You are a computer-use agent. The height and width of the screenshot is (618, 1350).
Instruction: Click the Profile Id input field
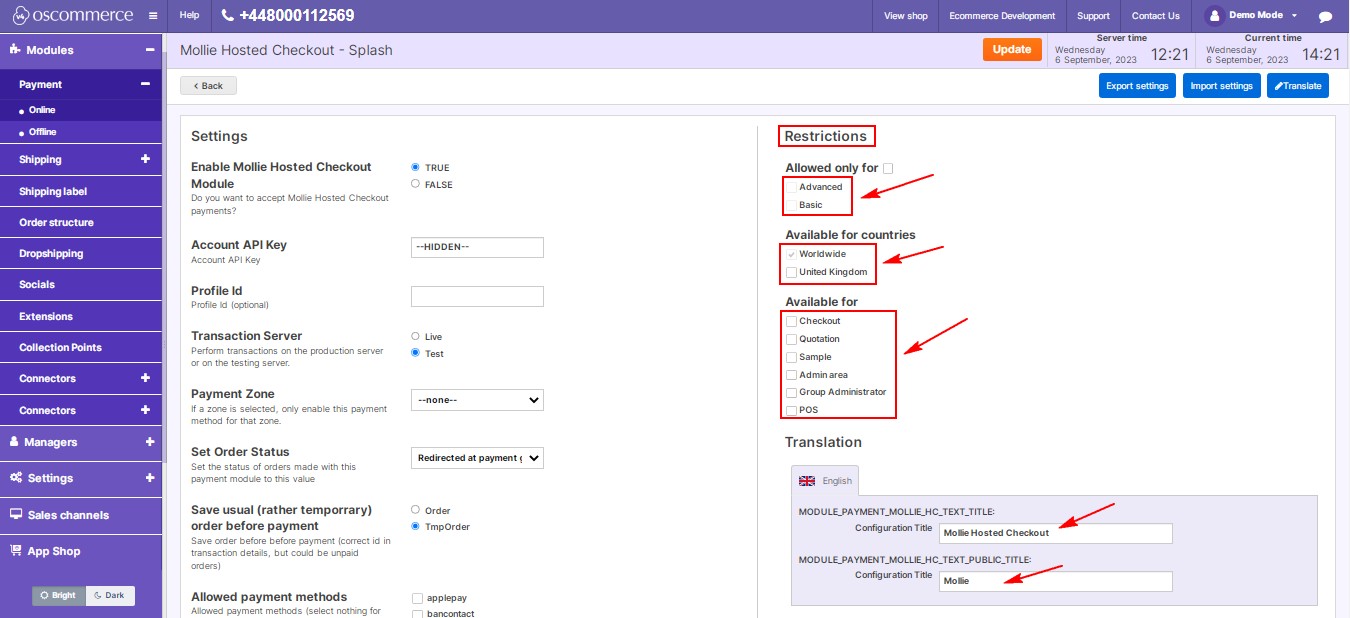tap(477, 296)
